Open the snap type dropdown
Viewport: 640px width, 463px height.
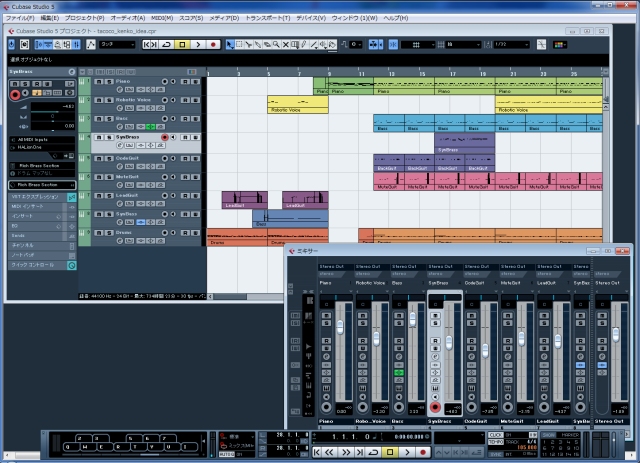click(x=418, y=45)
